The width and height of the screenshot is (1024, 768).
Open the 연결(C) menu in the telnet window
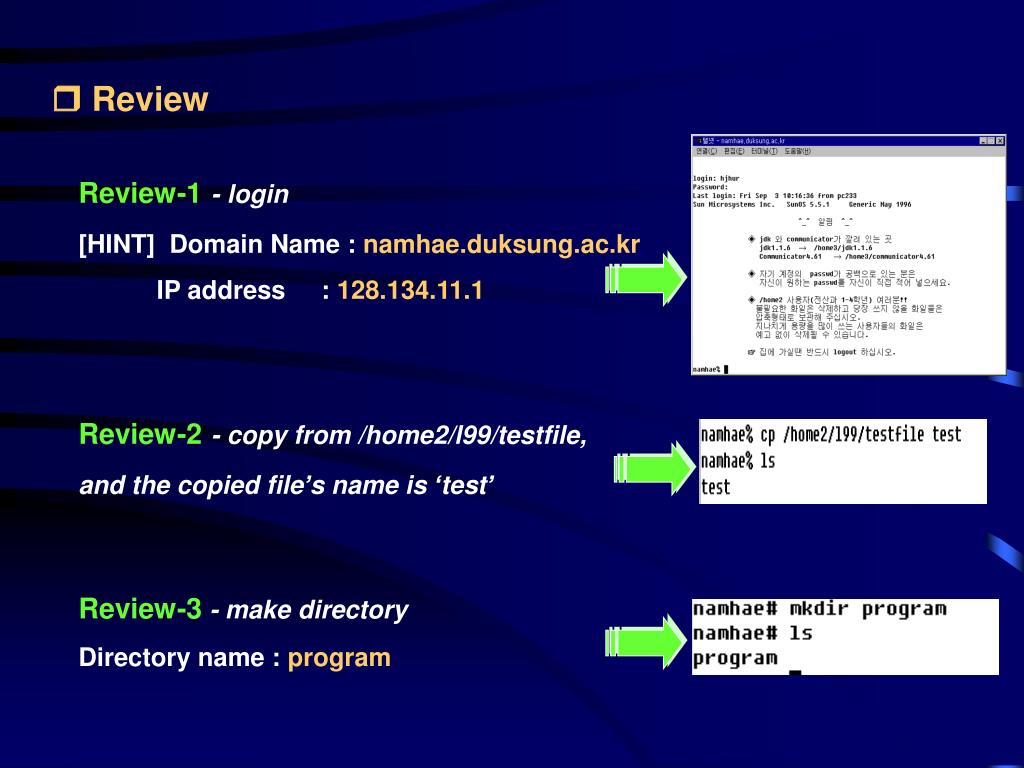706,152
